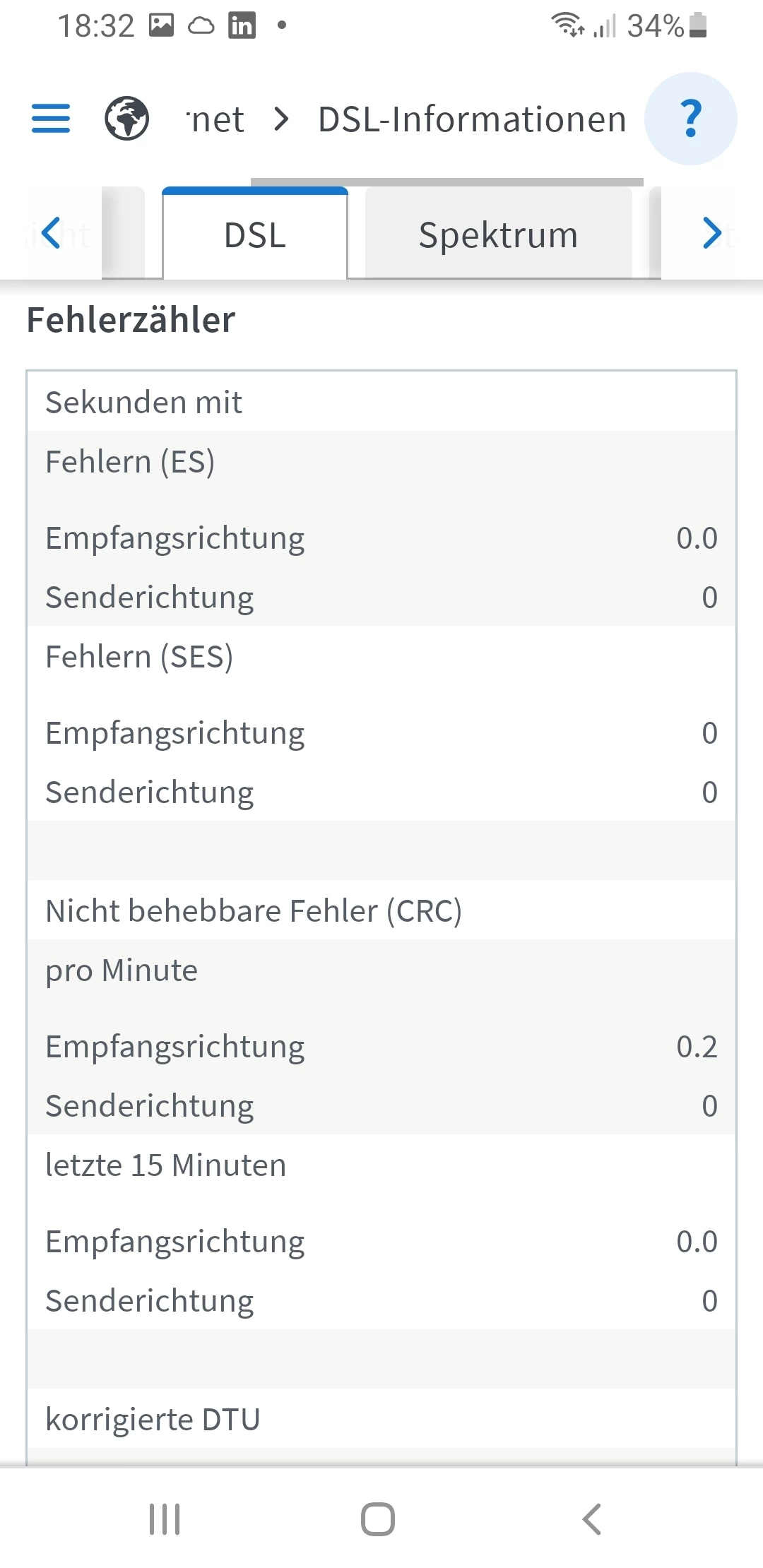Click the breadcrumb chevron before DSL-Informationen
Screen dimensions: 763x1568
pos(281,119)
